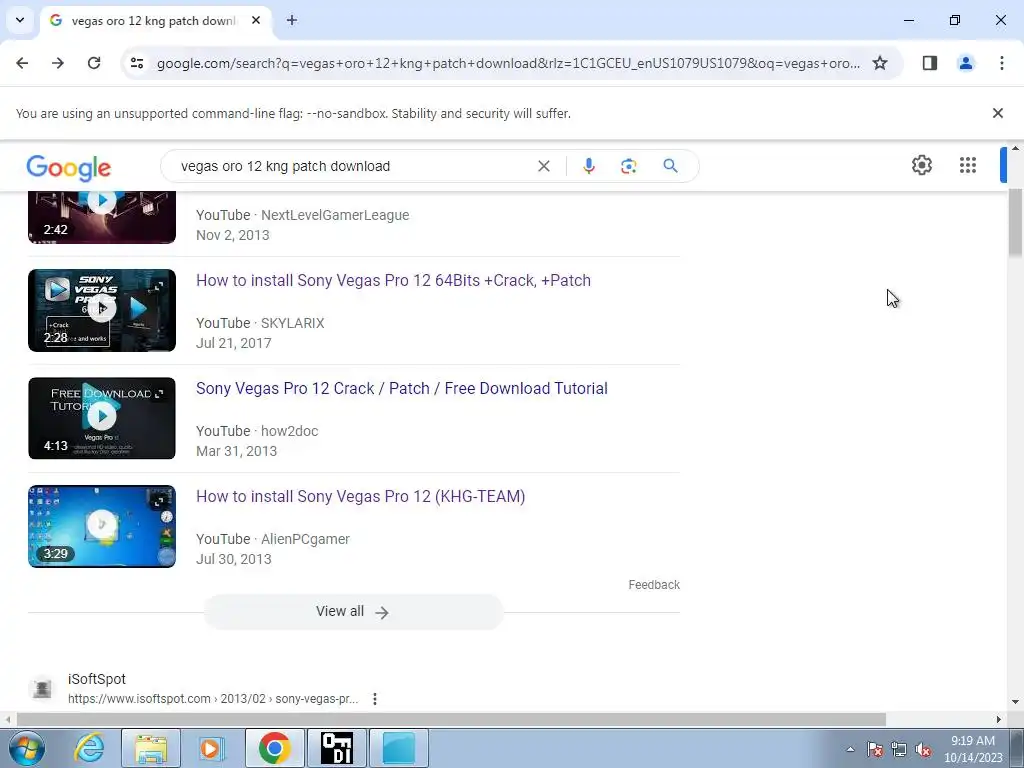
Task: Search by image with Google Lens icon
Action: (x=628, y=166)
